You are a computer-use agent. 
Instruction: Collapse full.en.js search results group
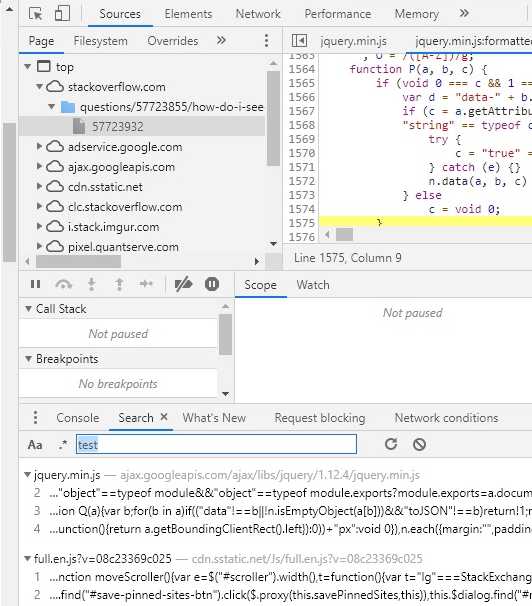[27, 558]
